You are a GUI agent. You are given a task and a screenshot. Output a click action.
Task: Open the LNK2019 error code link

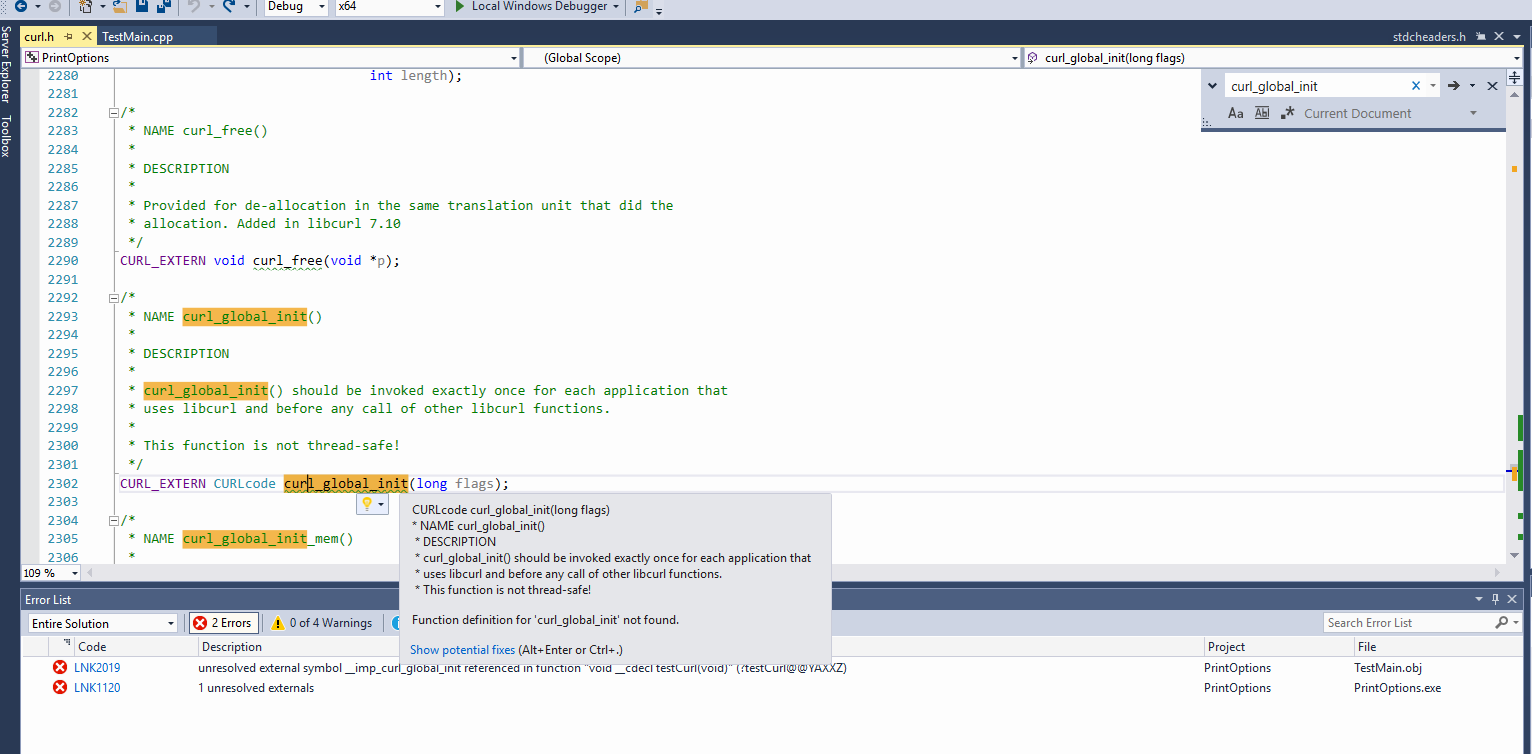pos(97,668)
